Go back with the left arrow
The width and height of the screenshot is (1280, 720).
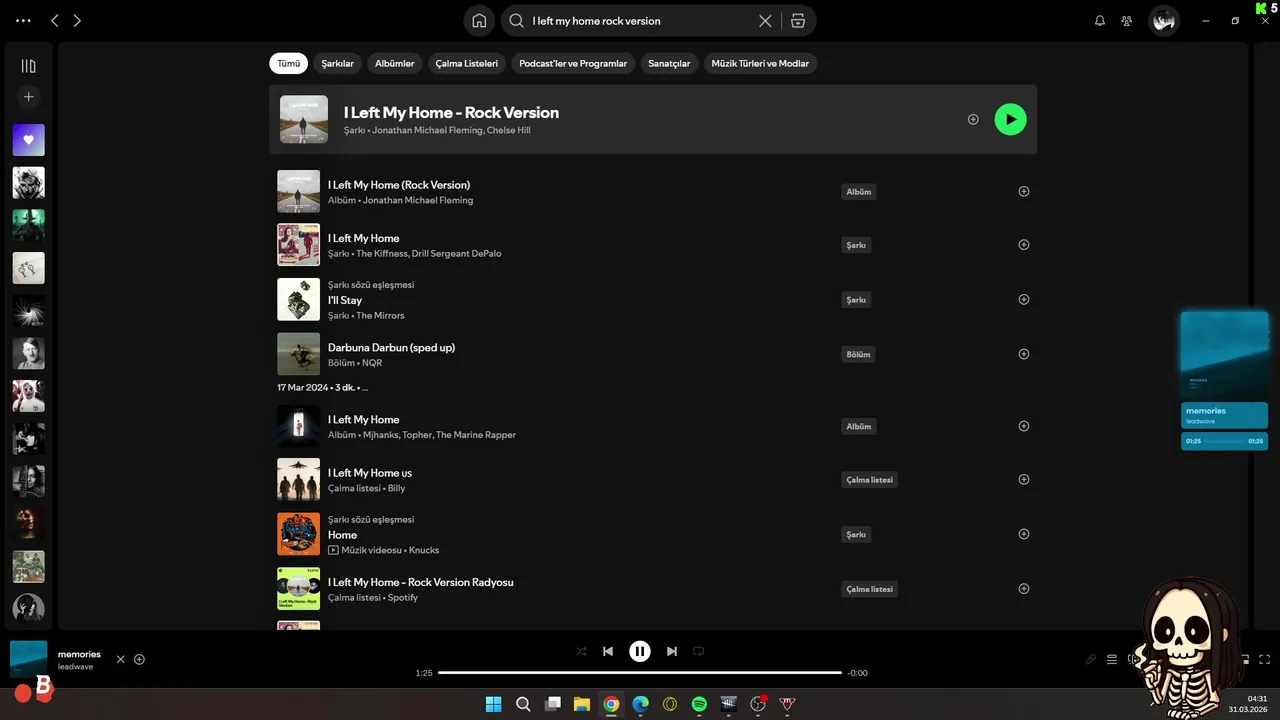(55, 21)
